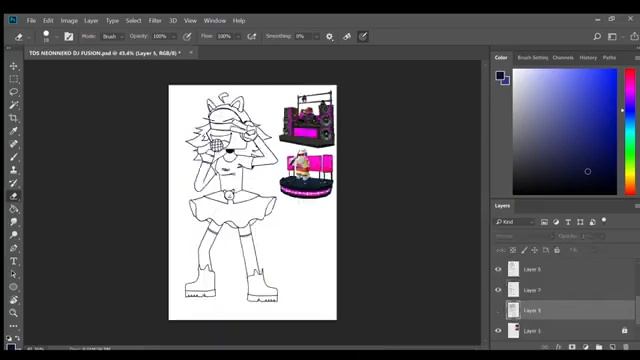The image size is (640, 360).
Task: Create a new group folder icon
Action: click(x=599, y=347)
